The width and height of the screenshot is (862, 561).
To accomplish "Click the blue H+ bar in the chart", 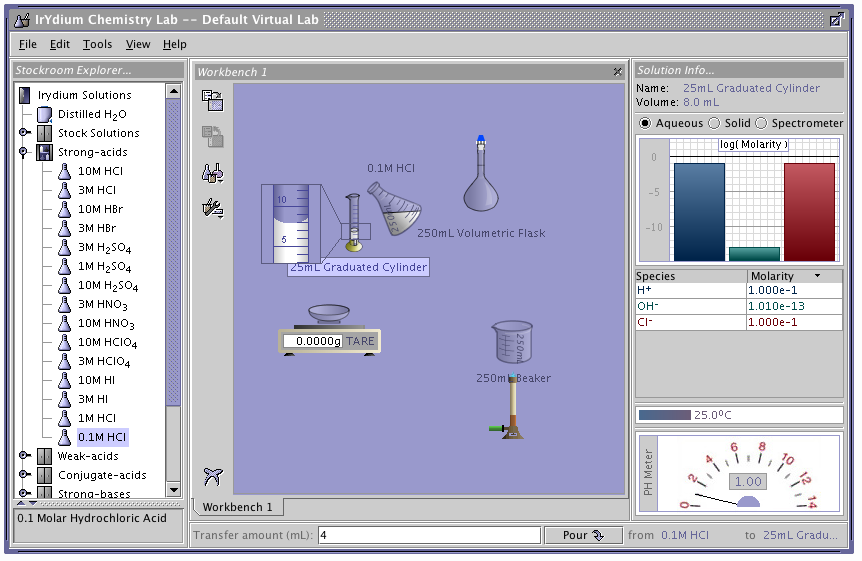I will point(699,212).
